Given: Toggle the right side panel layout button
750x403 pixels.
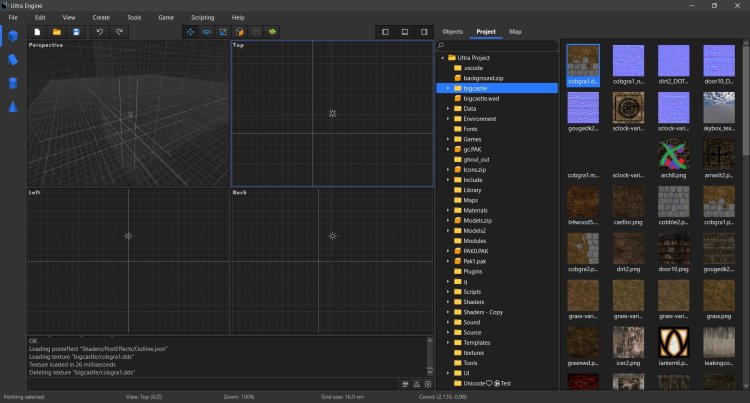Looking at the screenshot, I should pos(422,32).
